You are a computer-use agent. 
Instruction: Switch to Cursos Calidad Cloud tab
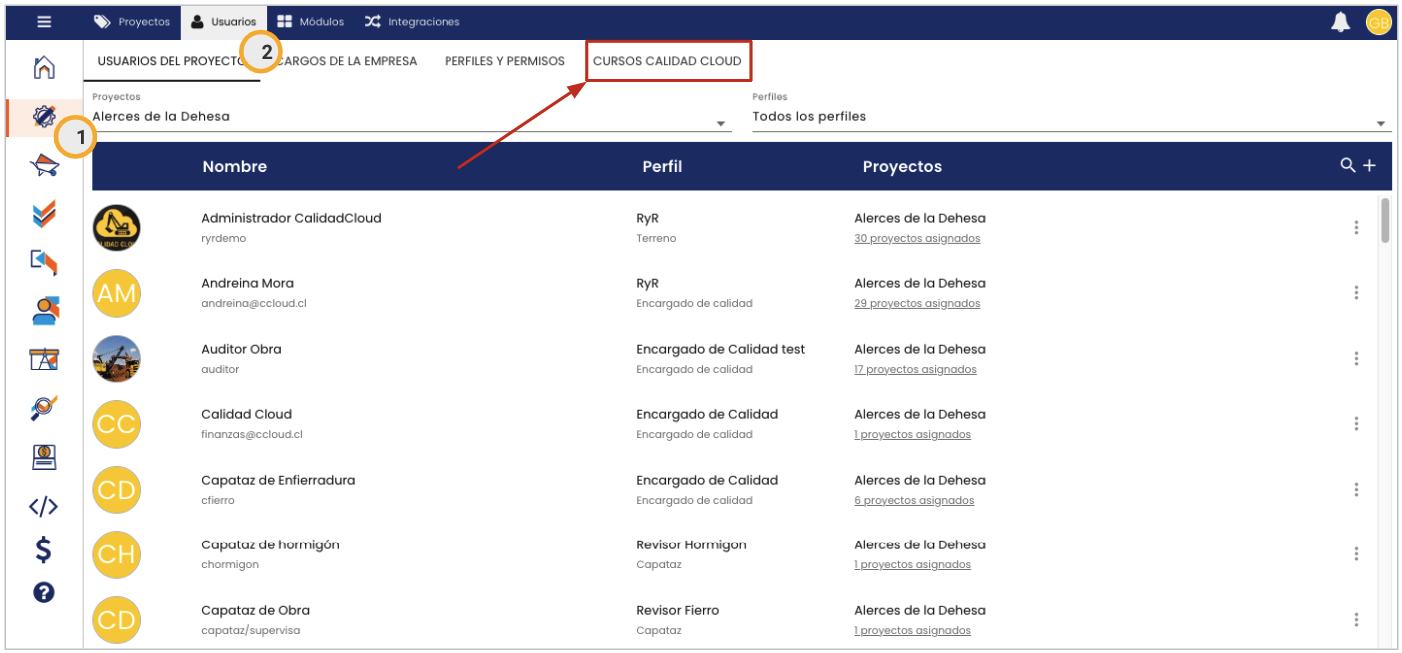click(667, 61)
